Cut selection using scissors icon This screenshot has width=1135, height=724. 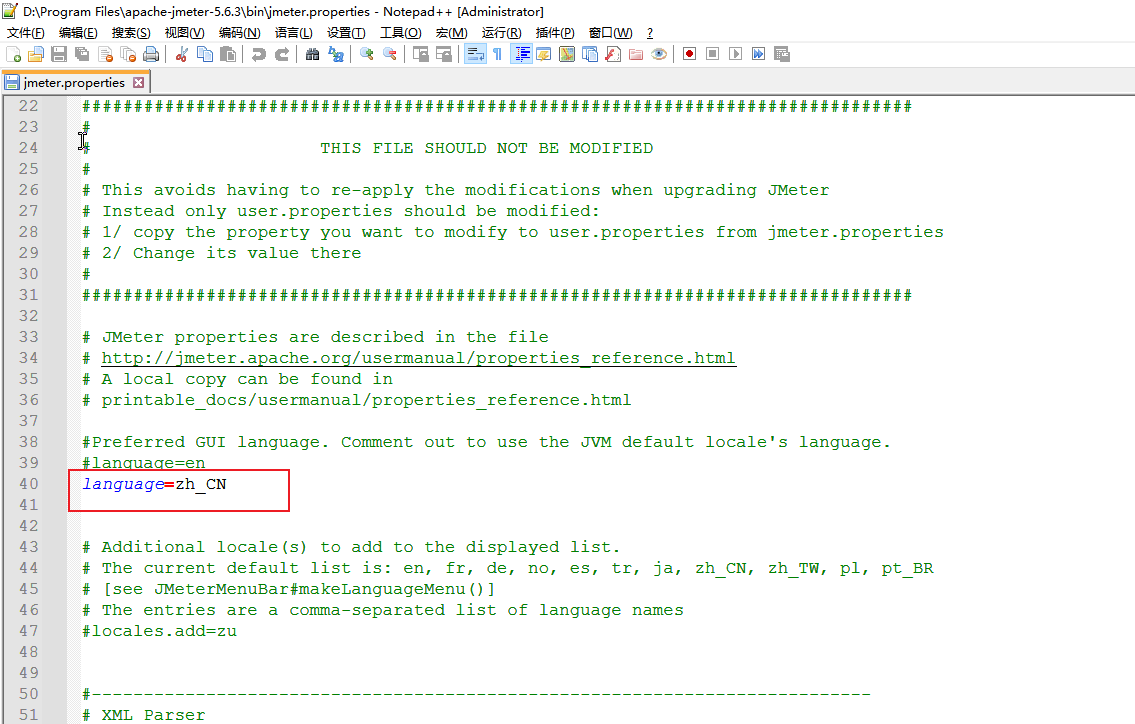[180, 54]
